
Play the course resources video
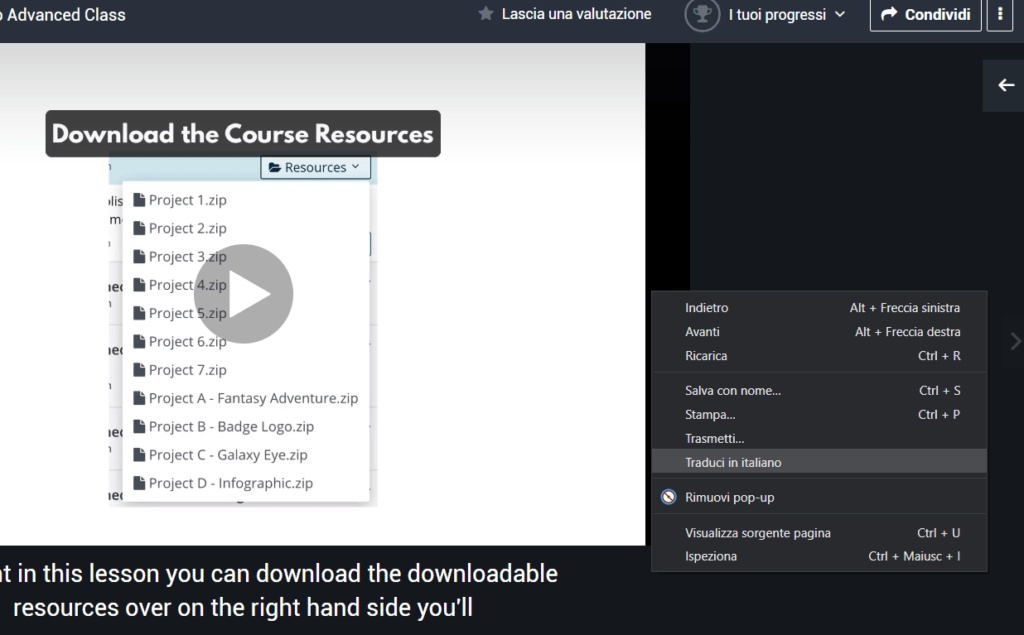(243, 294)
